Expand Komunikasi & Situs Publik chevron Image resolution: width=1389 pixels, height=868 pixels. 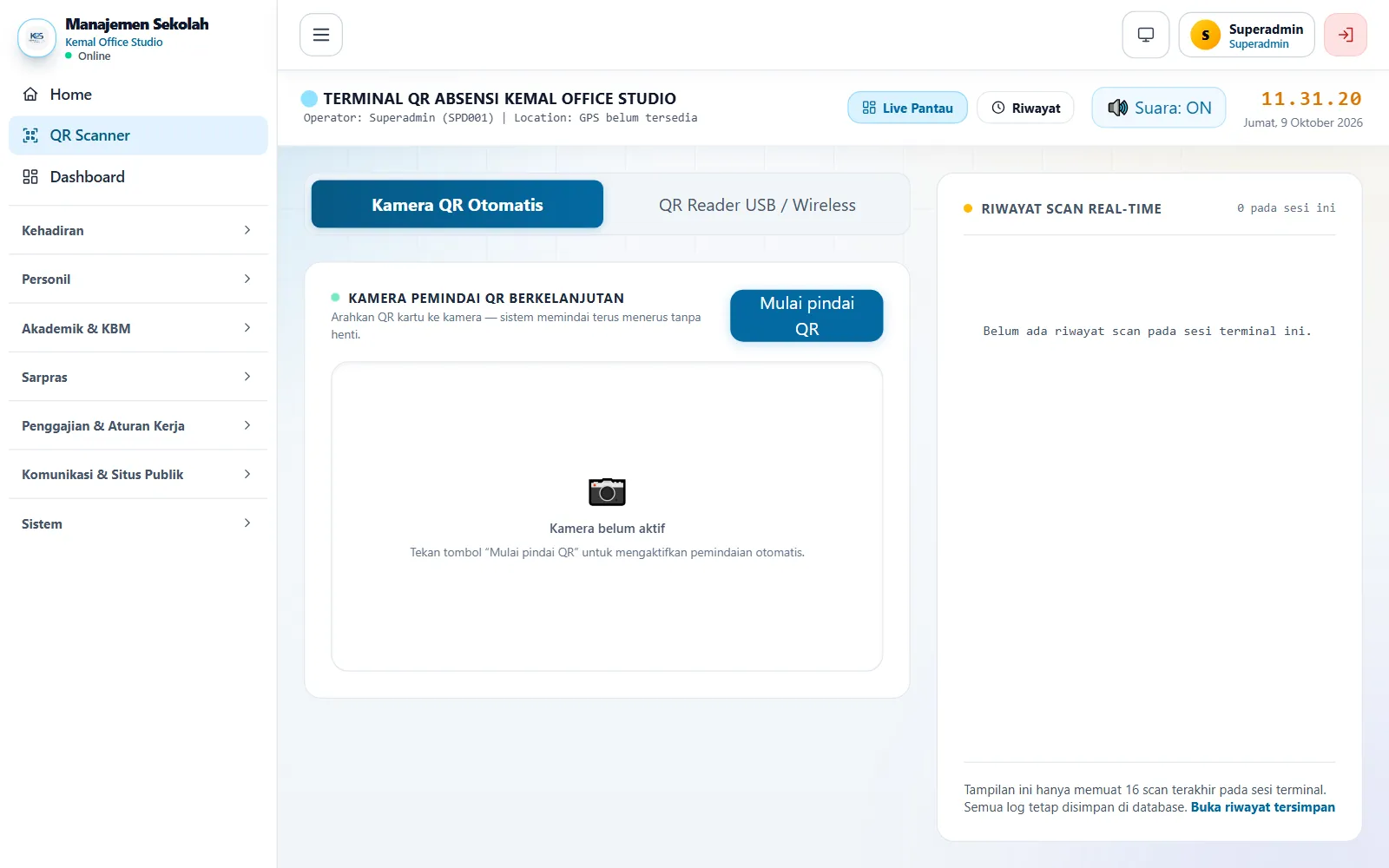tap(247, 474)
